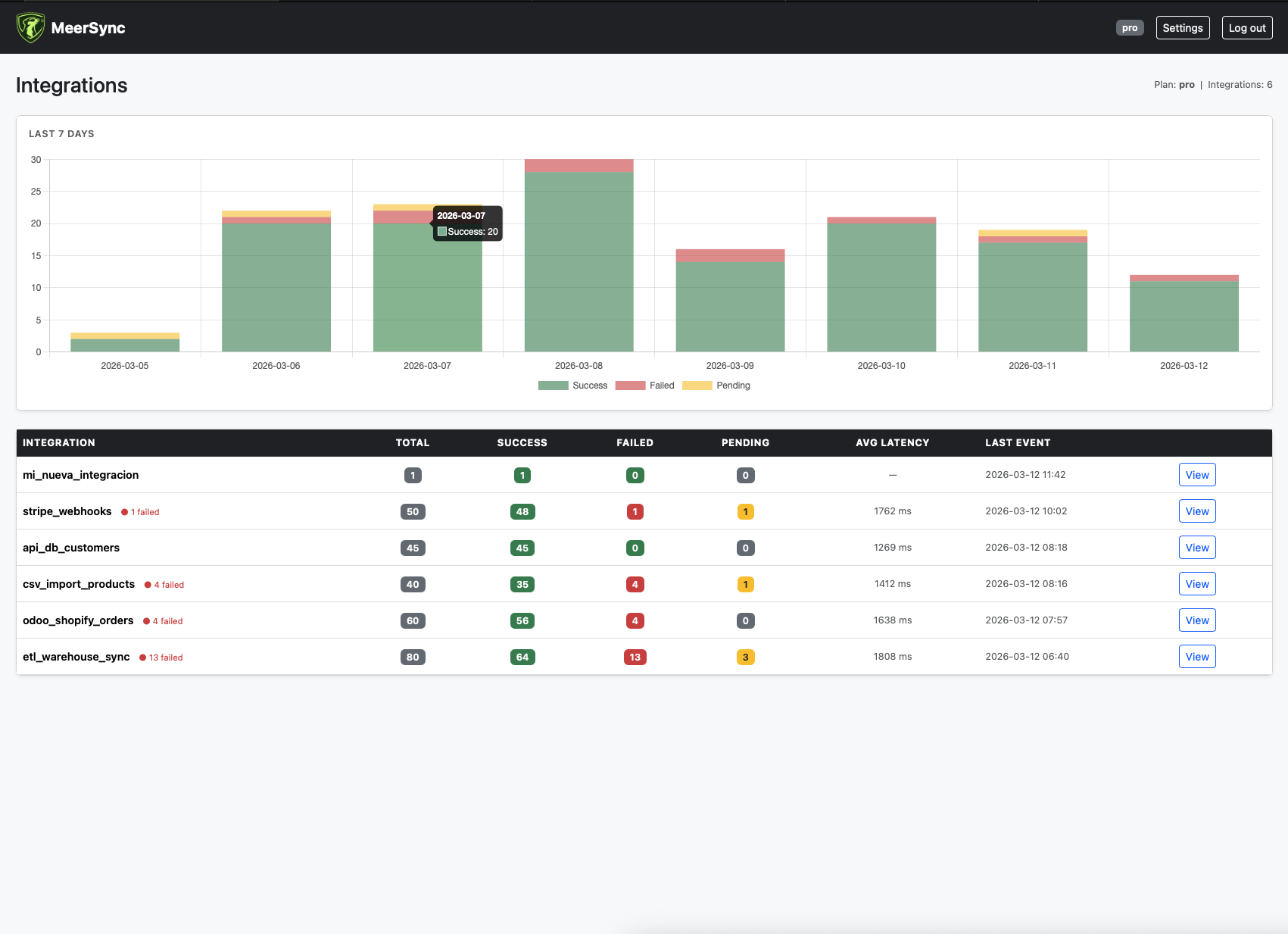Click Log out
This screenshot has height=934, width=1288.
(1246, 27)
